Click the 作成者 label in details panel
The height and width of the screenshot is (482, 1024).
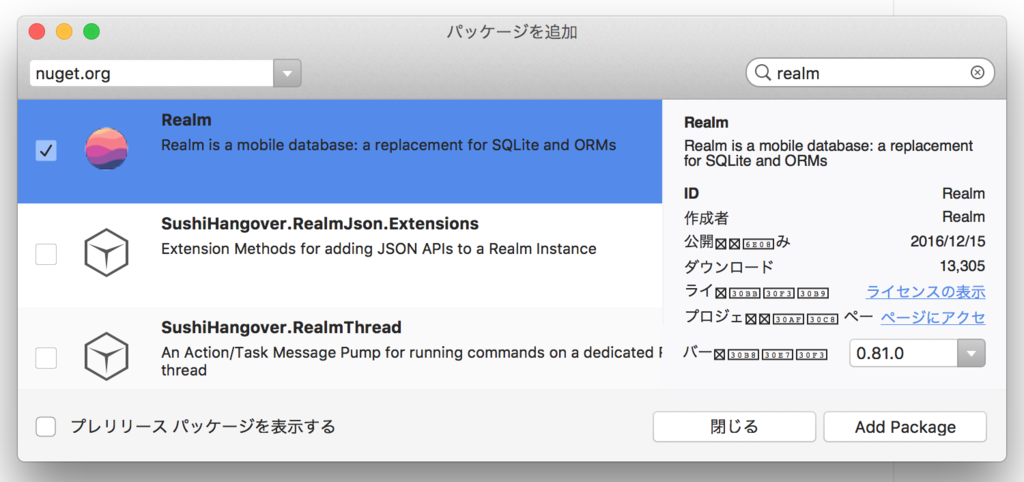pos(706,217)
